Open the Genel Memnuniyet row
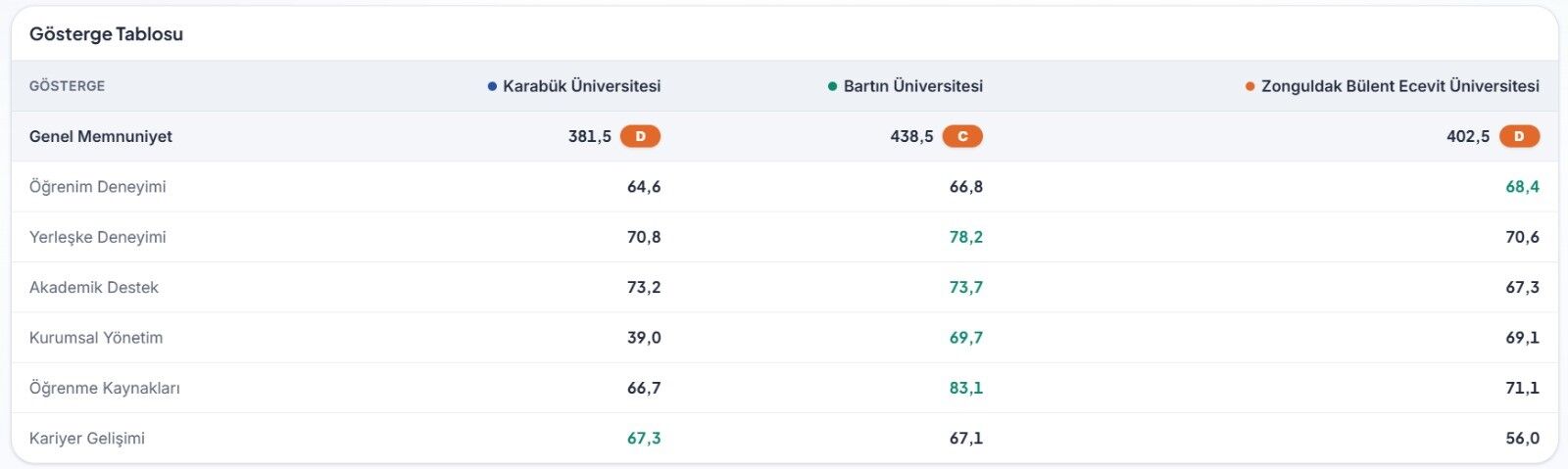1568x469 pixels. [784, 136]
